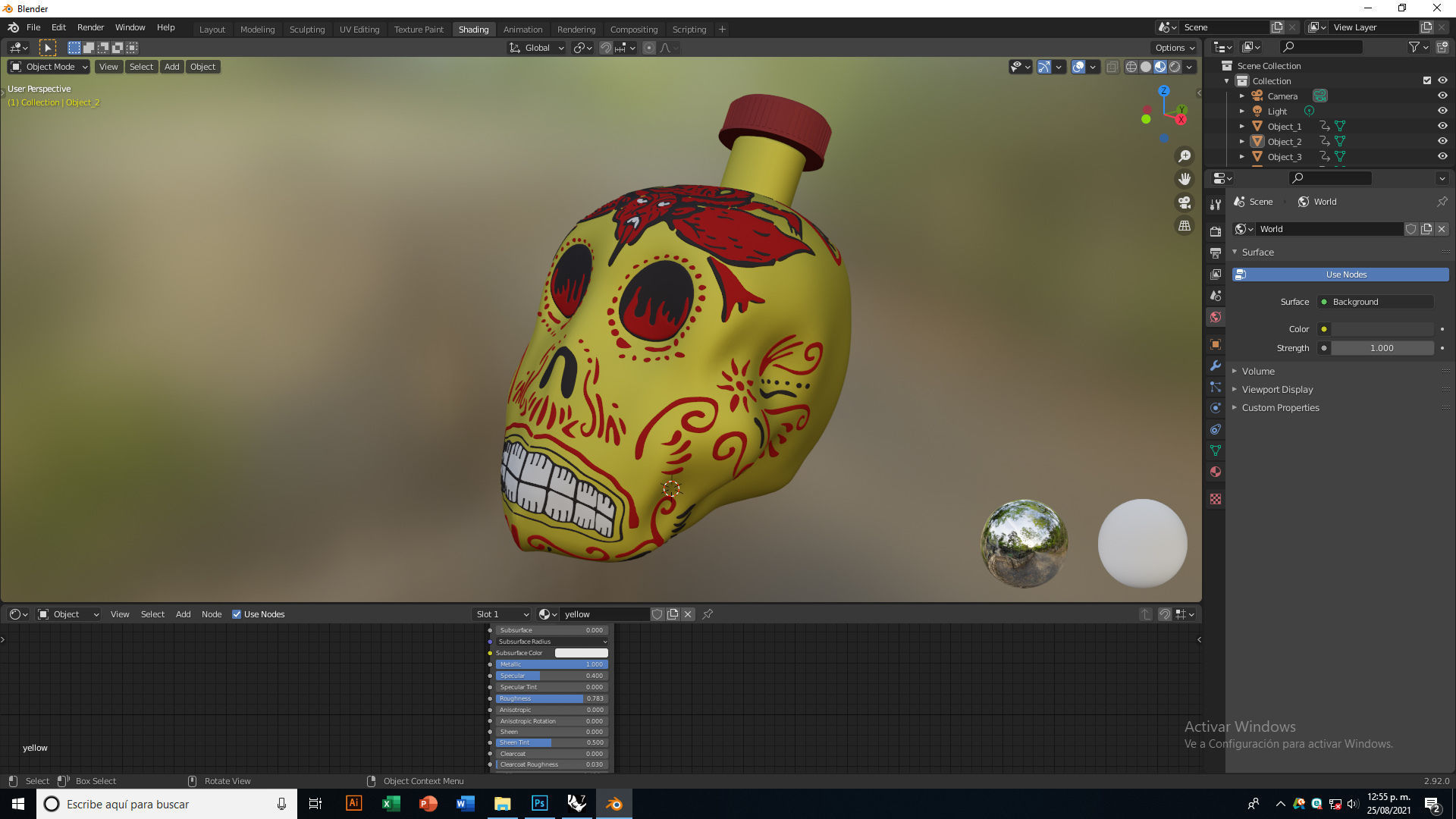Hide Object_2 with its eye icon
The height and width of the screenshot is (819, 1456).
pyautogui.click(x=1442, y=142)
